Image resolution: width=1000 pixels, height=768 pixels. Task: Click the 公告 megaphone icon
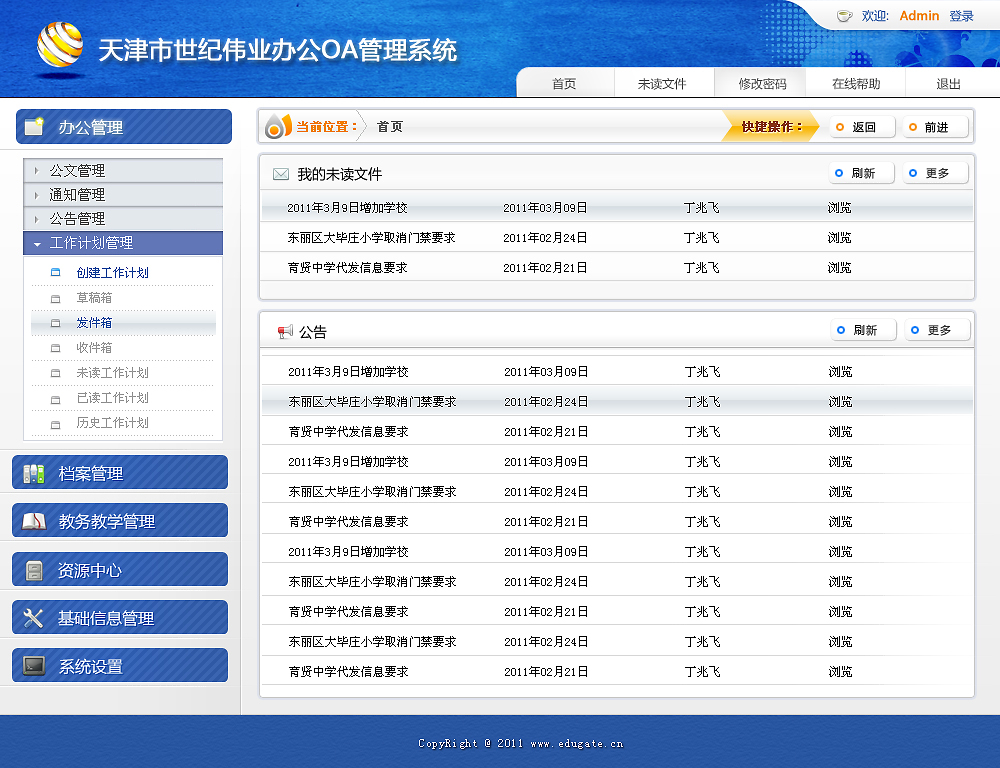[x=285, y=332]
